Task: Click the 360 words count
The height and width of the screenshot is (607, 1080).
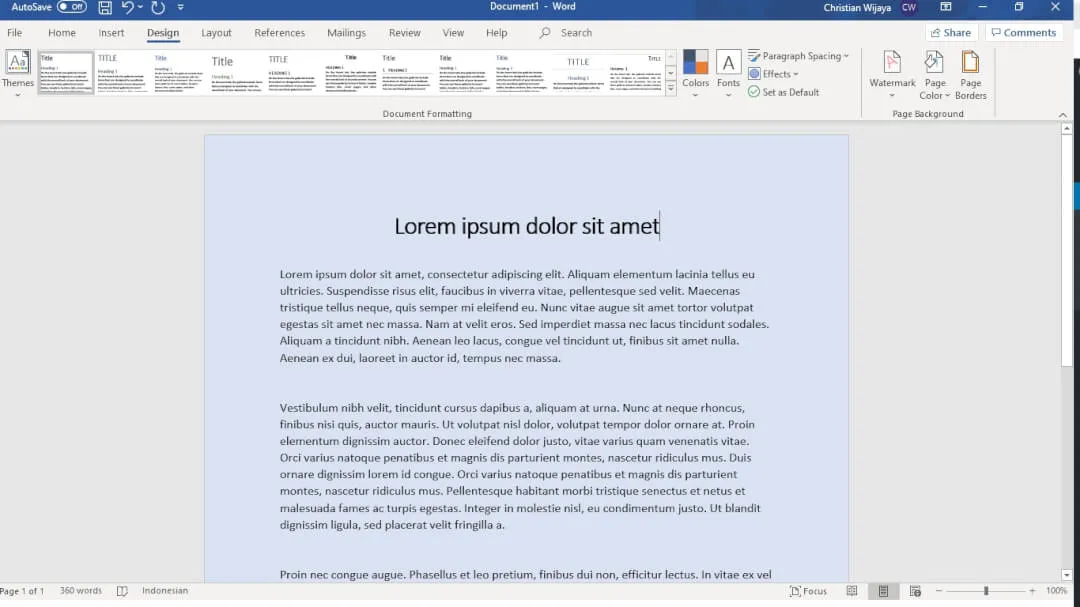Action: [81, 590]
